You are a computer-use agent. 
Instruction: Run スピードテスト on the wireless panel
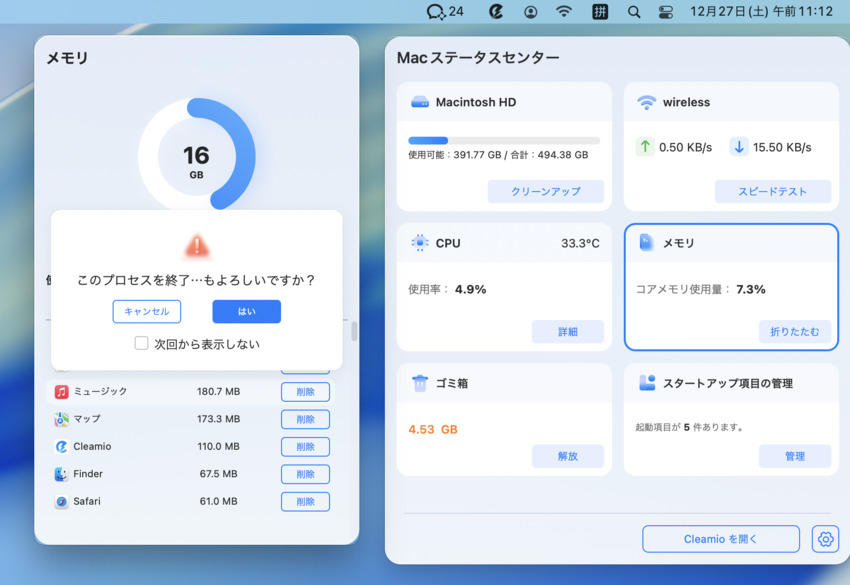[x=773, y=190]
